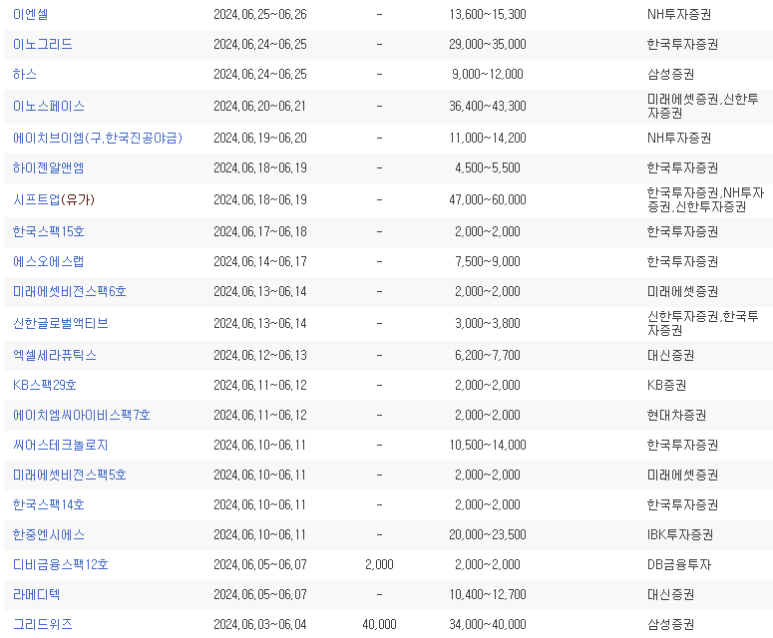Select the date 2024.06.25~06.26
Screen dimensions: 773x638
pos(260,14)
